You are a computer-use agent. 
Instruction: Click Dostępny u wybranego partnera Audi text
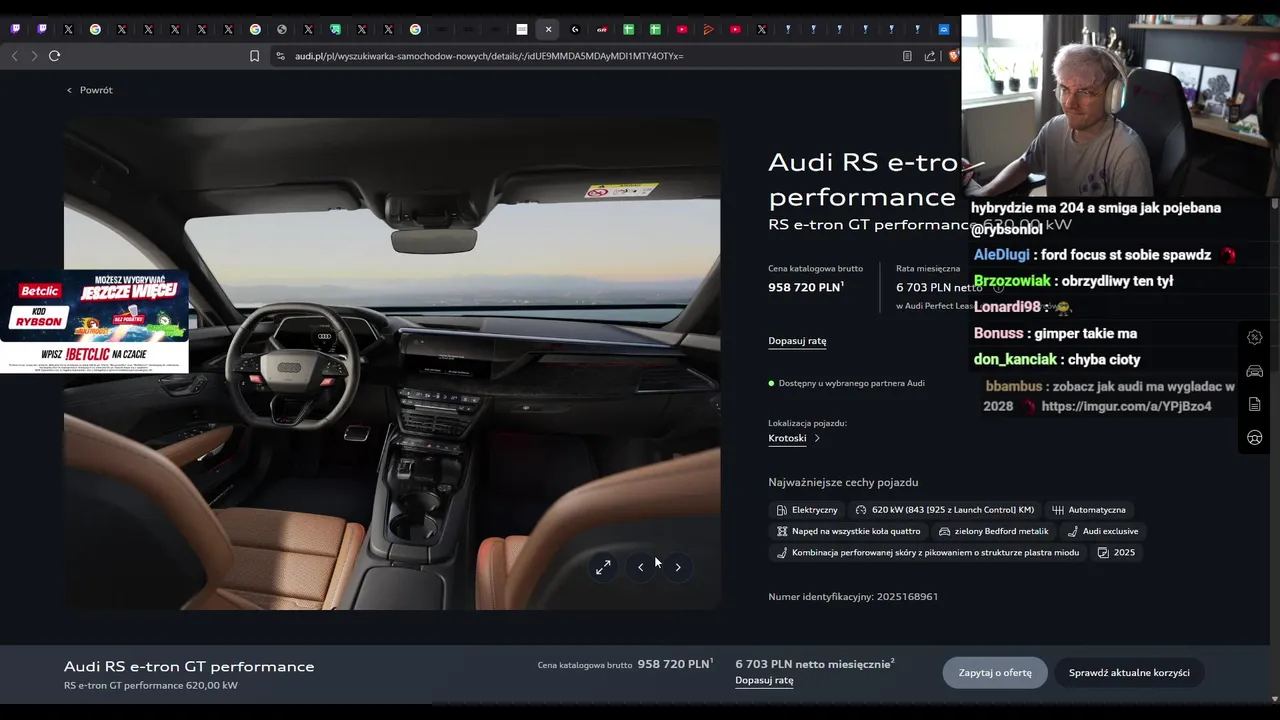tap(852, 383)
